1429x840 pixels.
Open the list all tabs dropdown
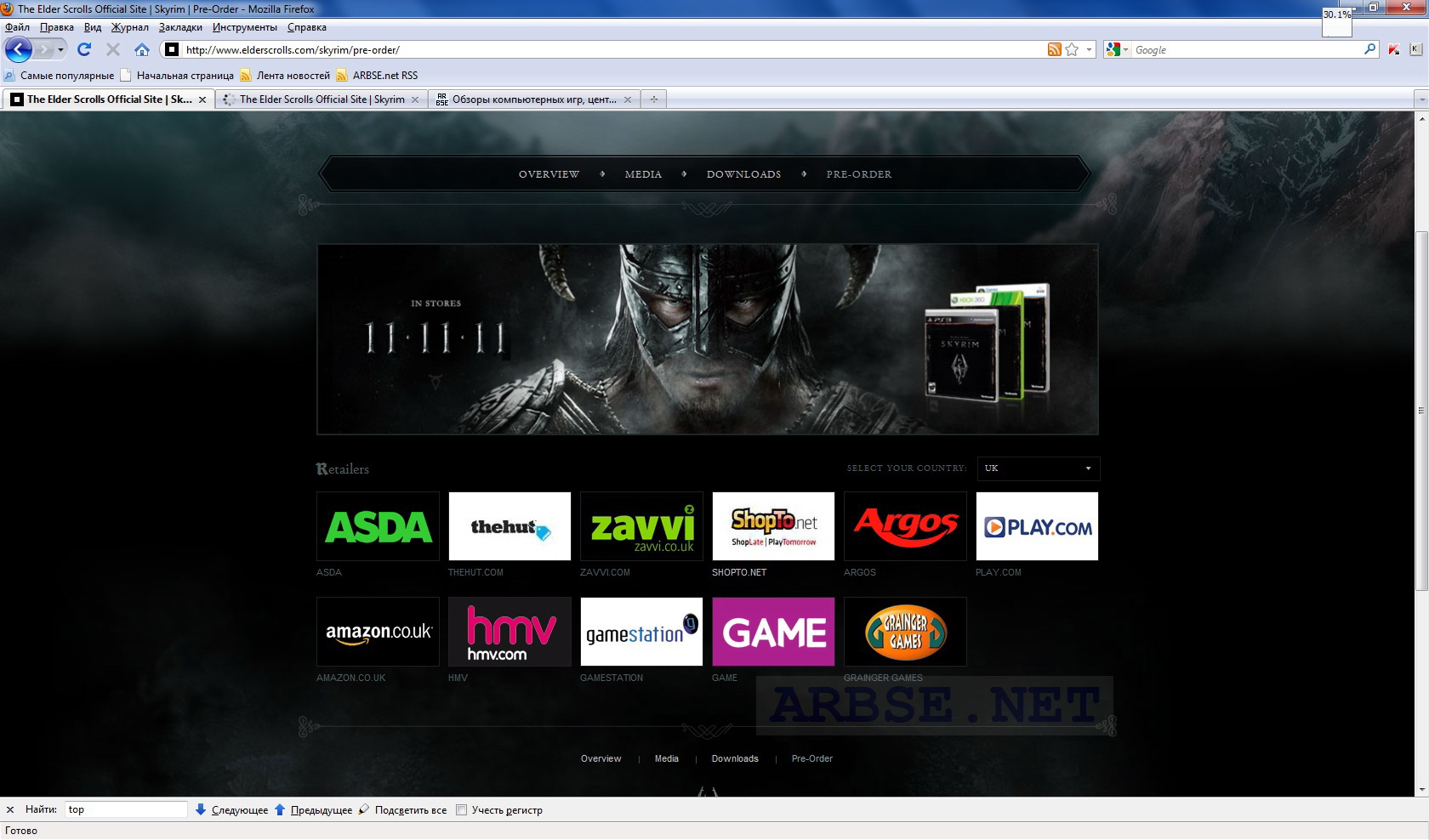click(x=1420, y=99)
